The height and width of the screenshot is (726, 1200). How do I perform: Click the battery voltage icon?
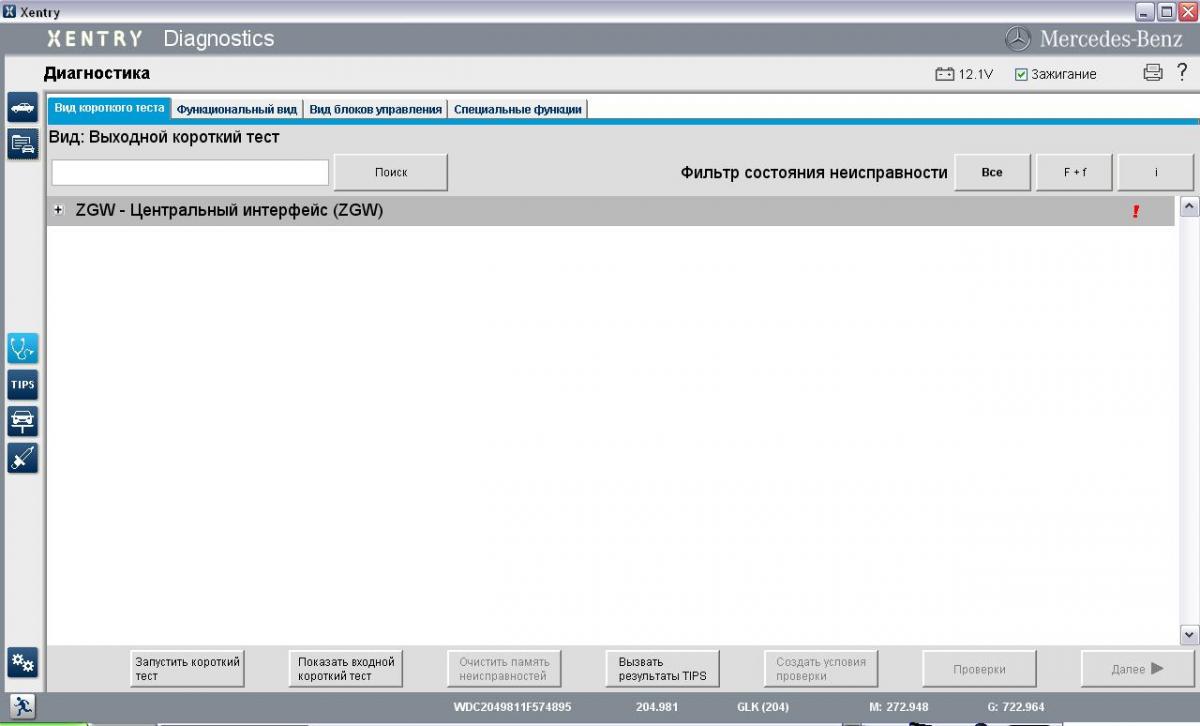[x=944, y=74]
